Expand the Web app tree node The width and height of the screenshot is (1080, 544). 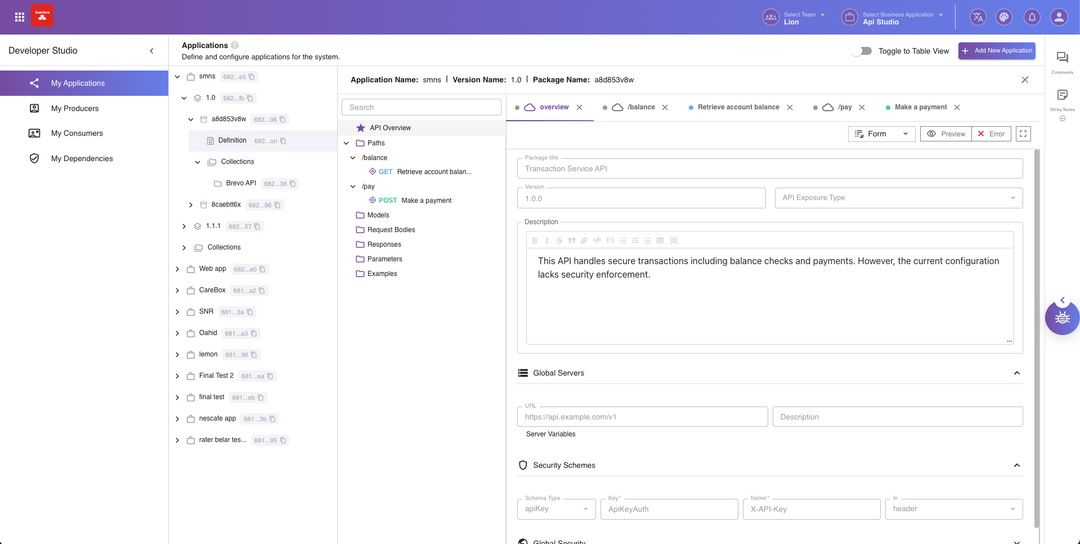pos(177,269)
